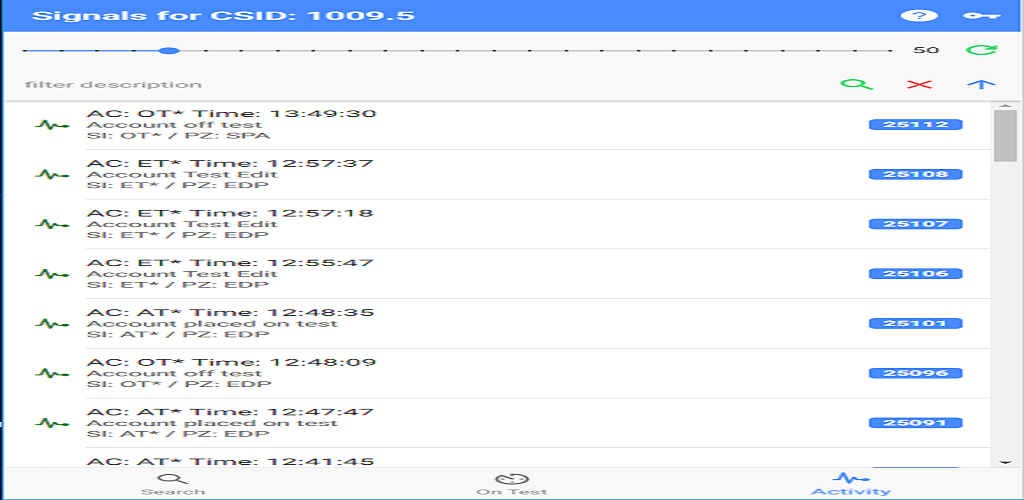Open the help question-mark icon

pyautogui.click(x=919, y=16)
